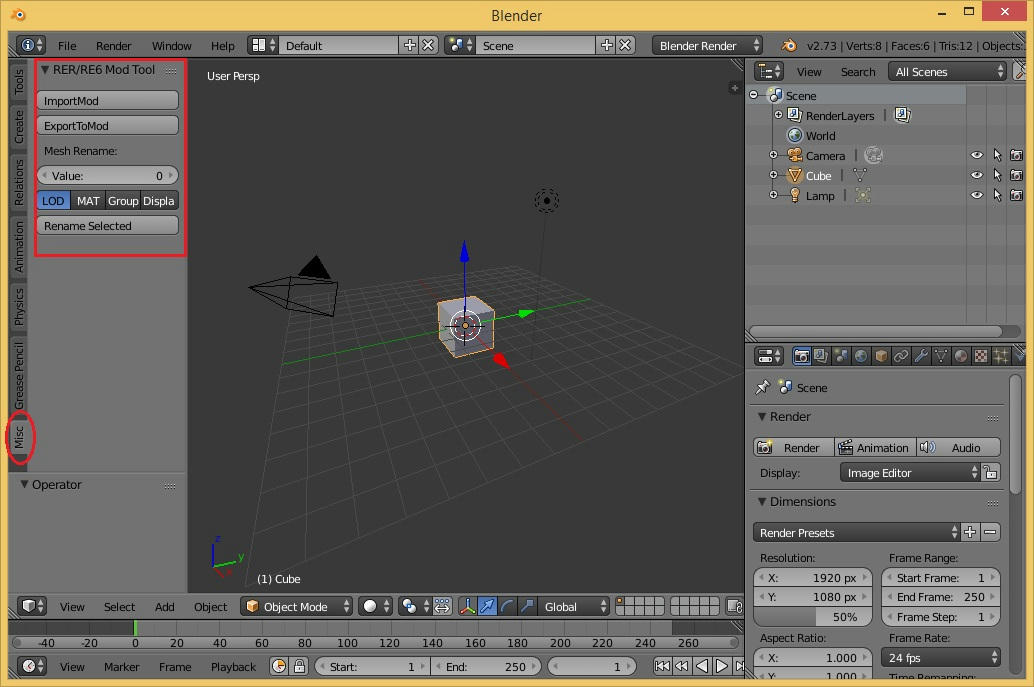The width and height of the screenshot is (1034, 687).
Task: Click the Animation render button
Action: (x=875, y=447)
